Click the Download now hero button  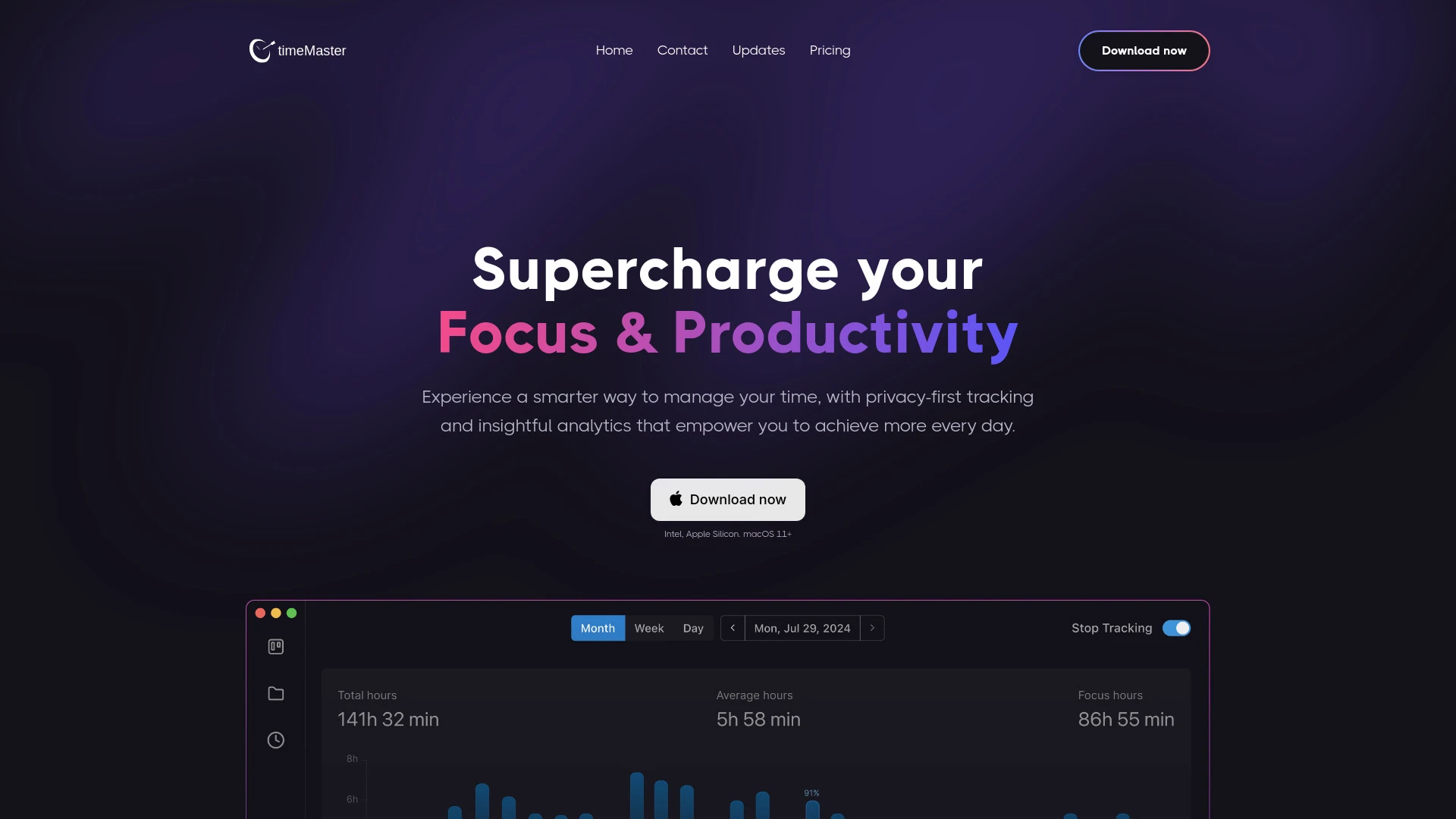point(727,499)
